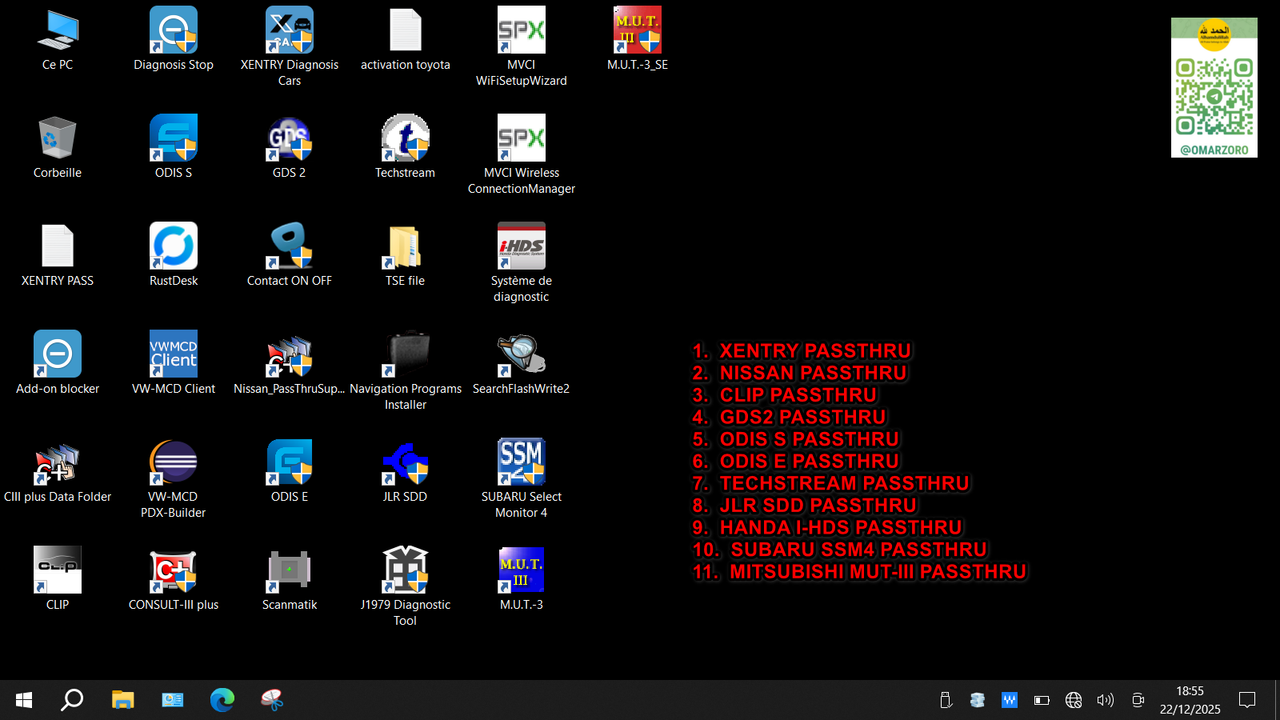Viewport: 1280px width, 720px height.
Task: Open the J1979 Diagnostic Tool shortcut
Action: point(405,587)
